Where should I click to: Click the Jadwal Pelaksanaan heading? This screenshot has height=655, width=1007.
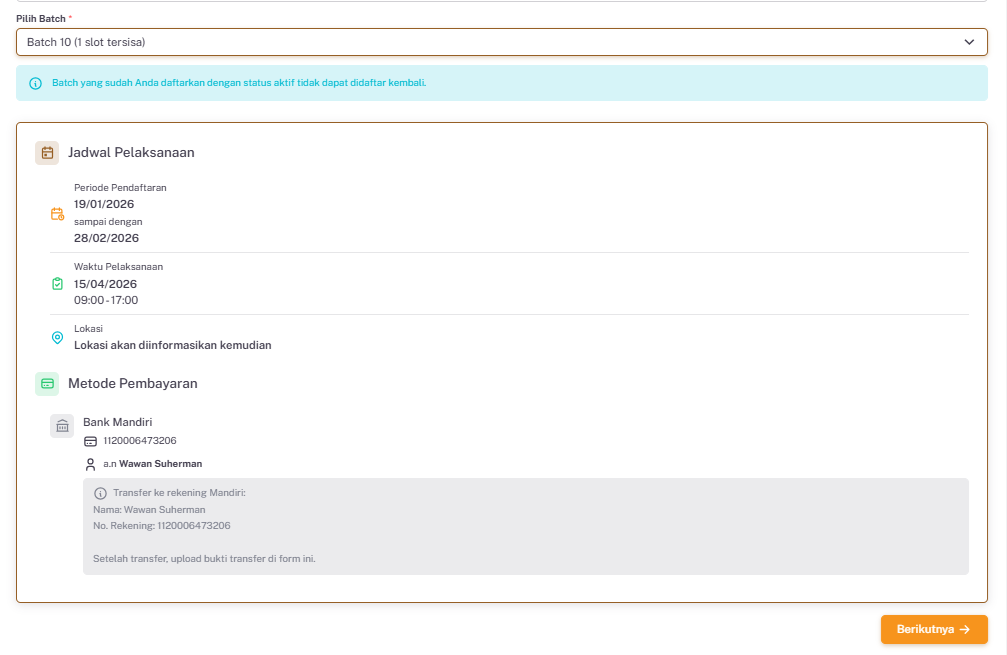click(131, 153)
